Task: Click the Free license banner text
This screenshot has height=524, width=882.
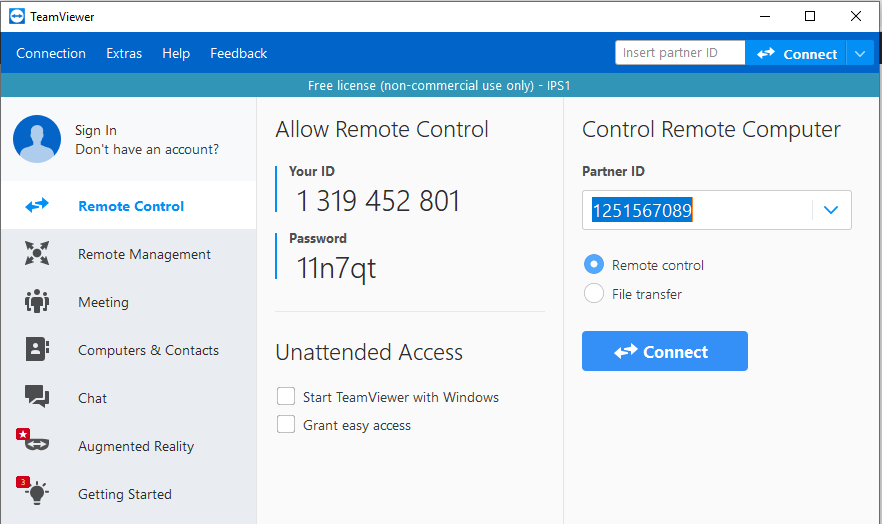Action: (x=439, y=85)
